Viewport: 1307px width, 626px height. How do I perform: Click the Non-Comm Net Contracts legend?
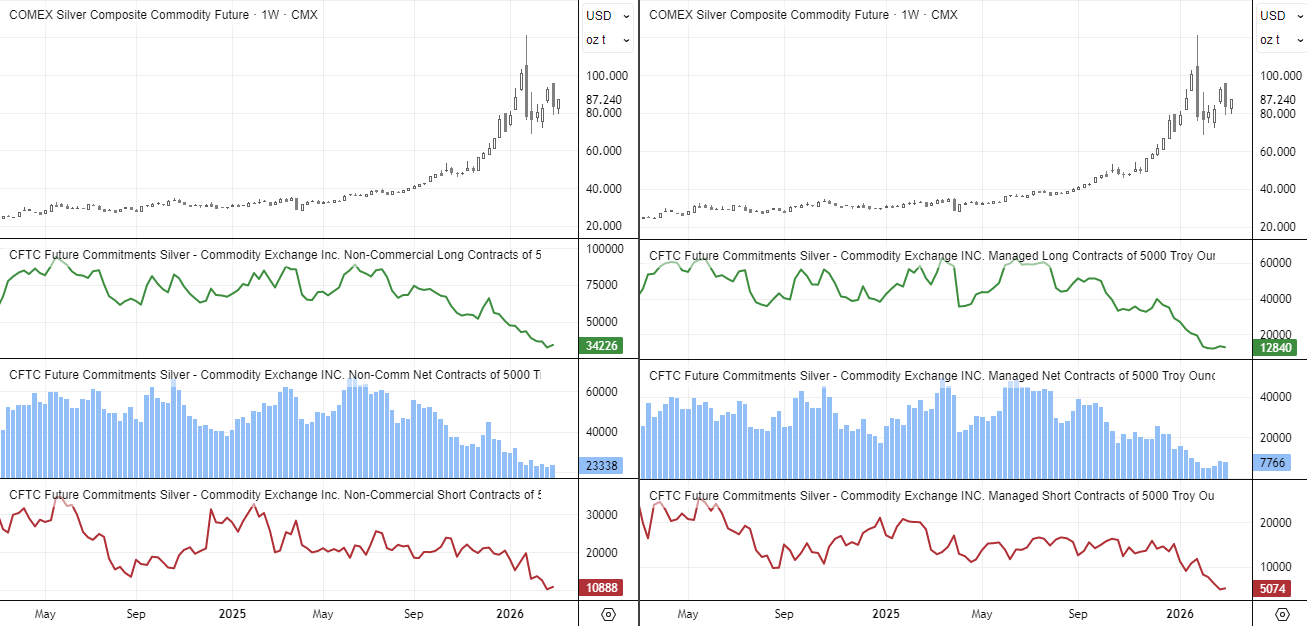pyautogui.click(x=275, y=375)
